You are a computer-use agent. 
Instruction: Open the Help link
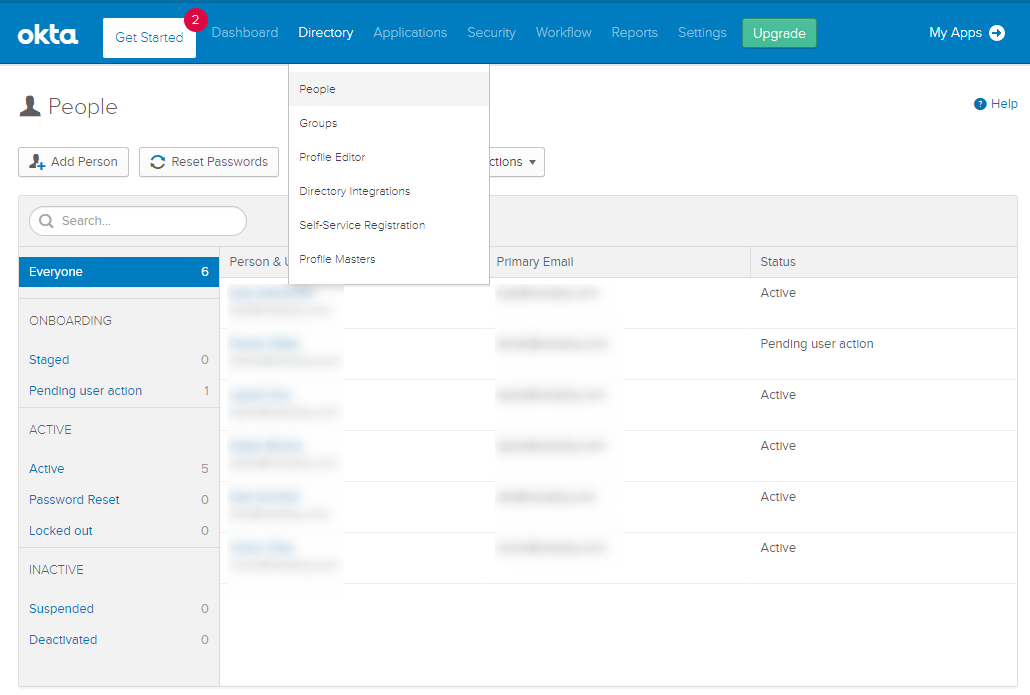click(996, 104)
